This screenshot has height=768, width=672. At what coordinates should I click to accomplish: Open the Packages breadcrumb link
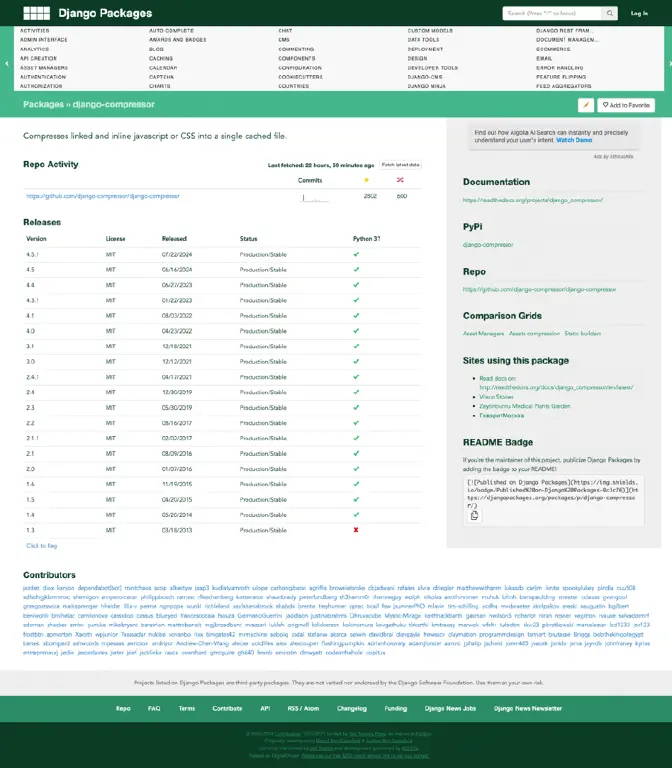pyautogui.click(x=43, y=104)
